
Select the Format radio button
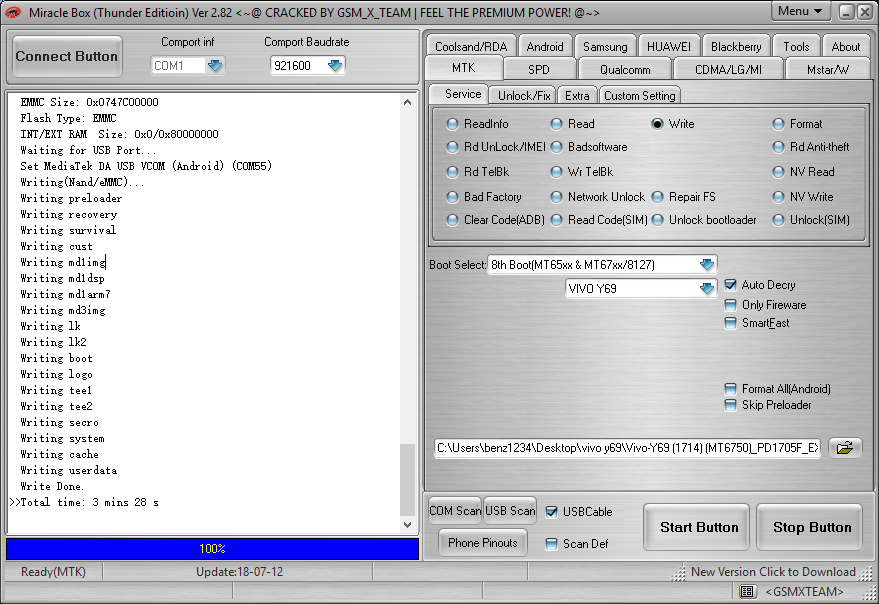778,124
